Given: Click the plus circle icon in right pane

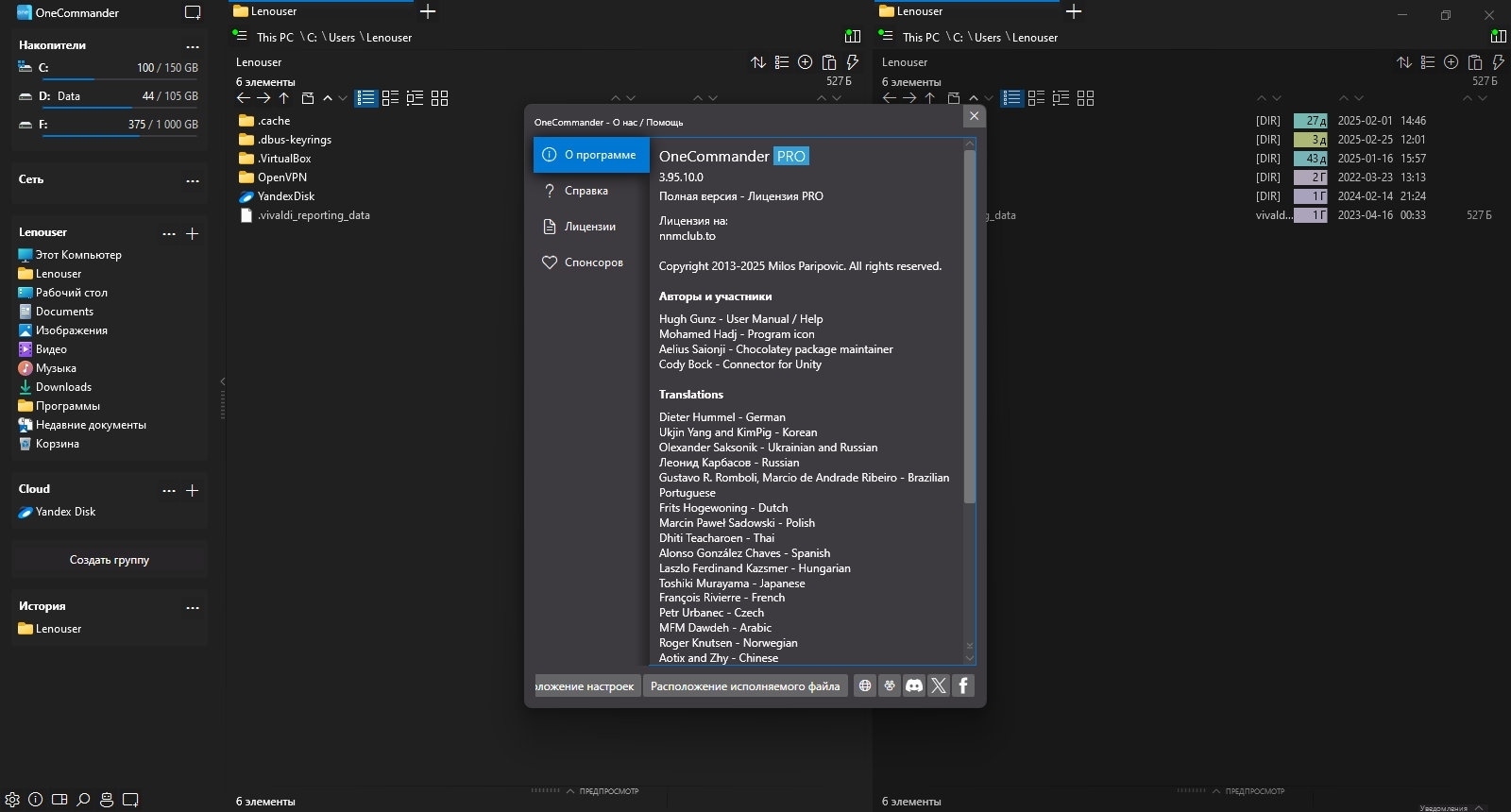Looking at the screenshot, I should click(x=1452, y=62).
